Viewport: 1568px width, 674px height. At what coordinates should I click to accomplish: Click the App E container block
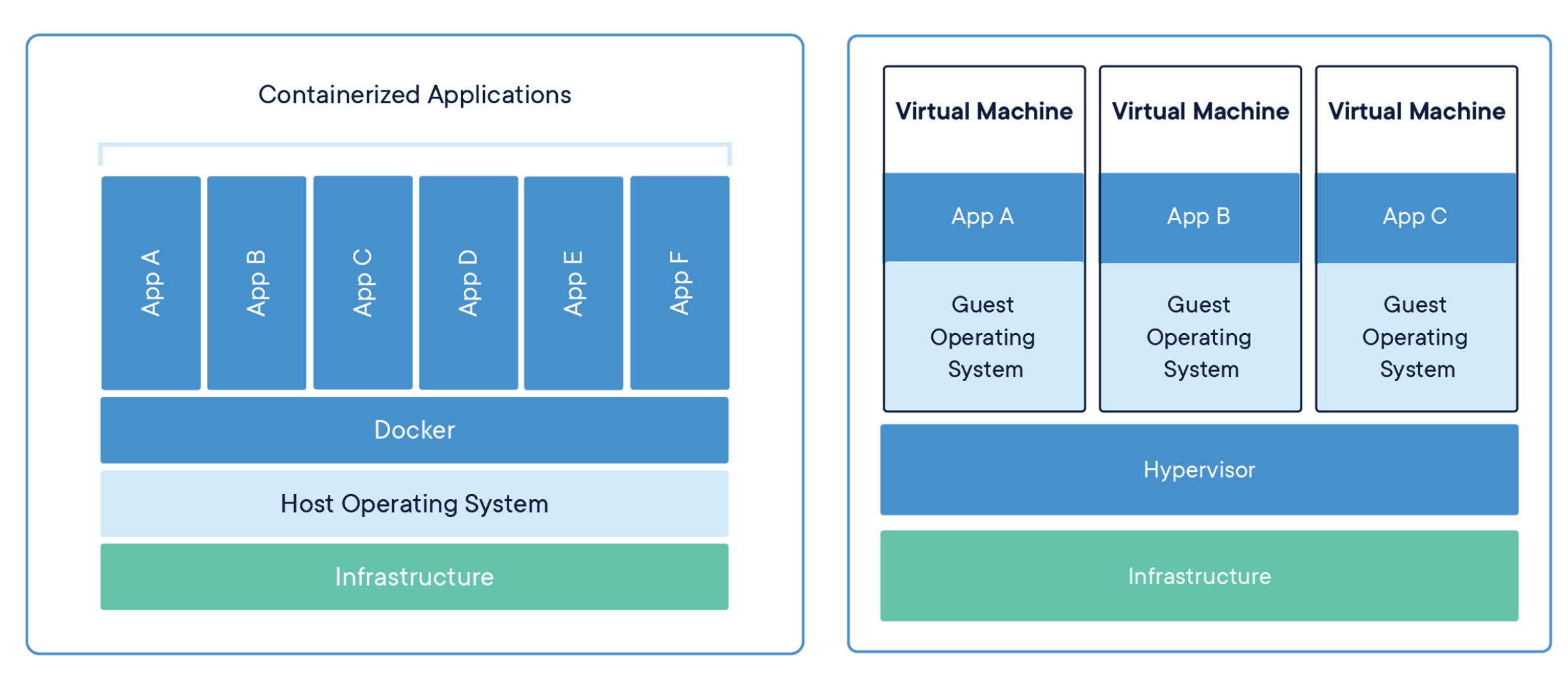coord(573,283)
